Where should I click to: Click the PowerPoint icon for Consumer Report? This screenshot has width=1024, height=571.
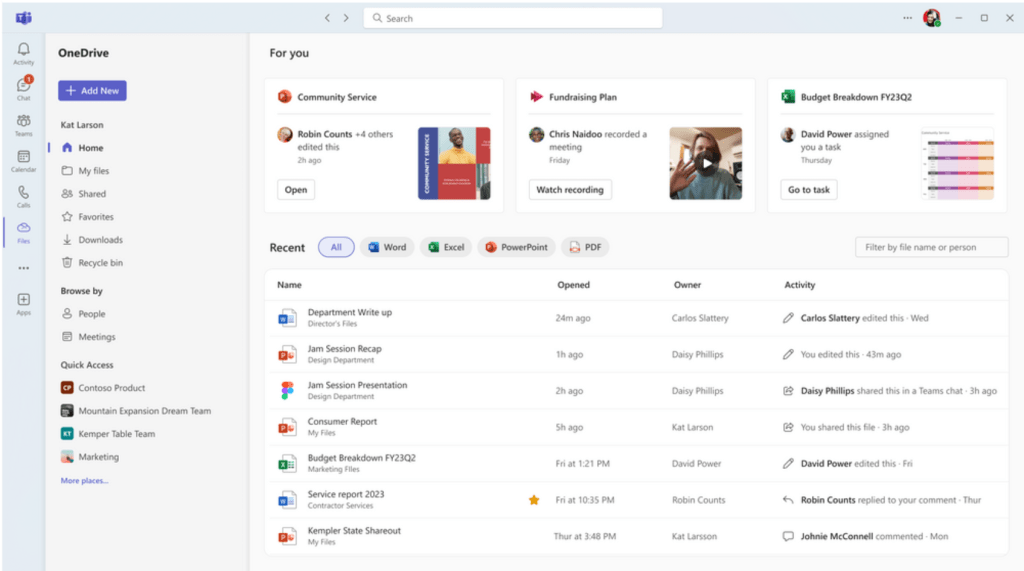[x=287, y=427]
